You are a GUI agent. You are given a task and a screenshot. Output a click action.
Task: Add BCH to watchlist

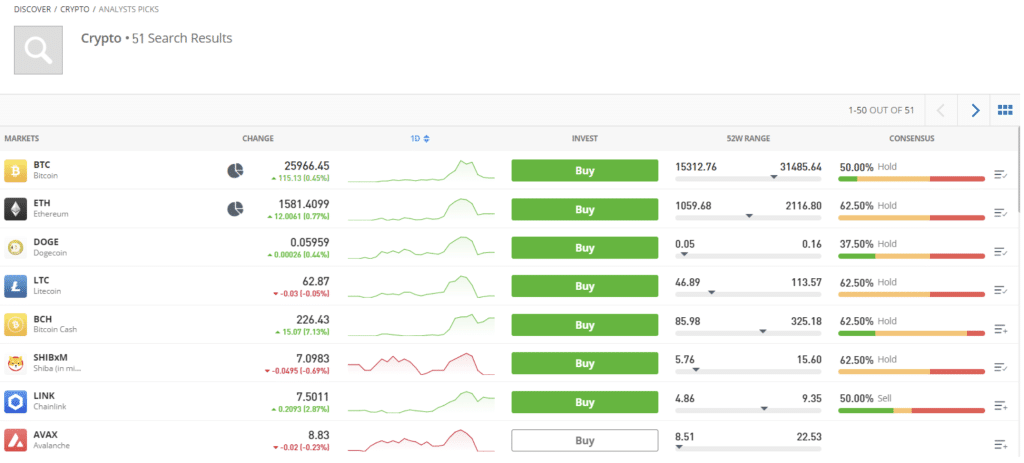point(1000,328)
